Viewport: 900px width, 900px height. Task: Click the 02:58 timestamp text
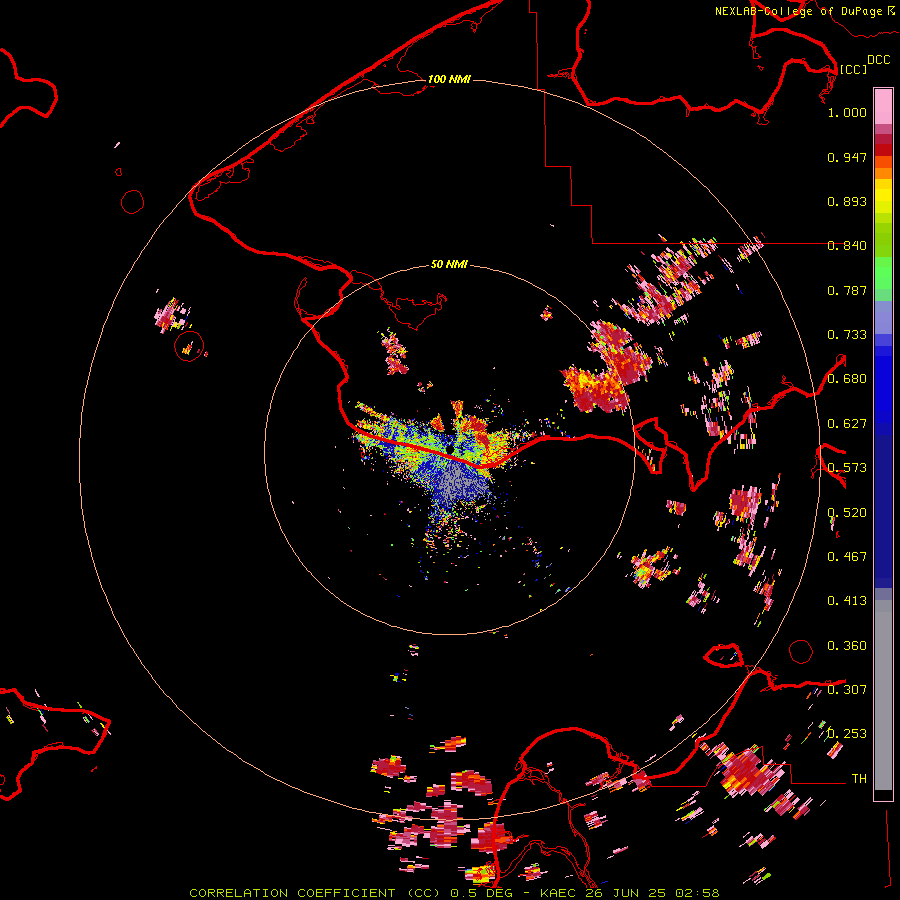tap(697, 893)
